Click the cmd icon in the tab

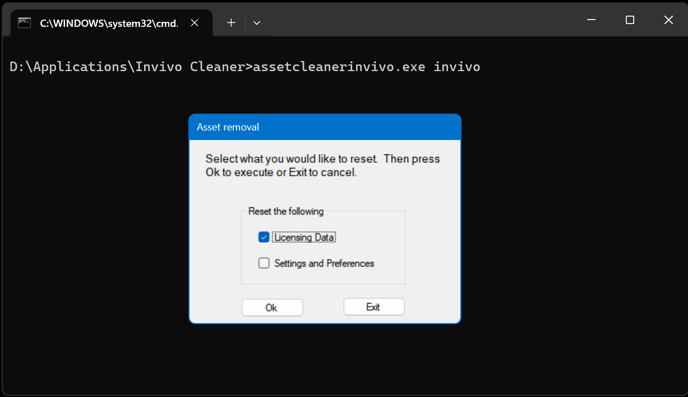point(25,23)
